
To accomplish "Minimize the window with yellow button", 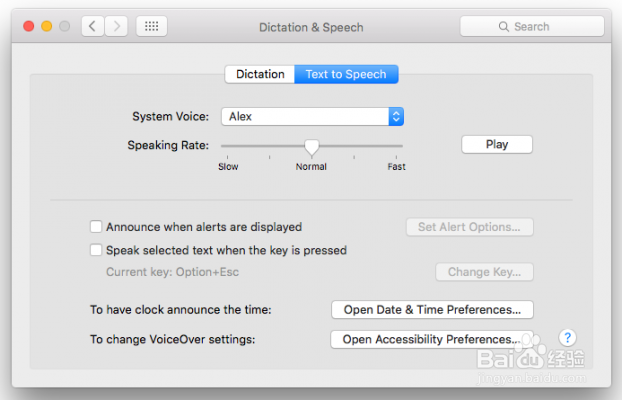I will point(46,27).
